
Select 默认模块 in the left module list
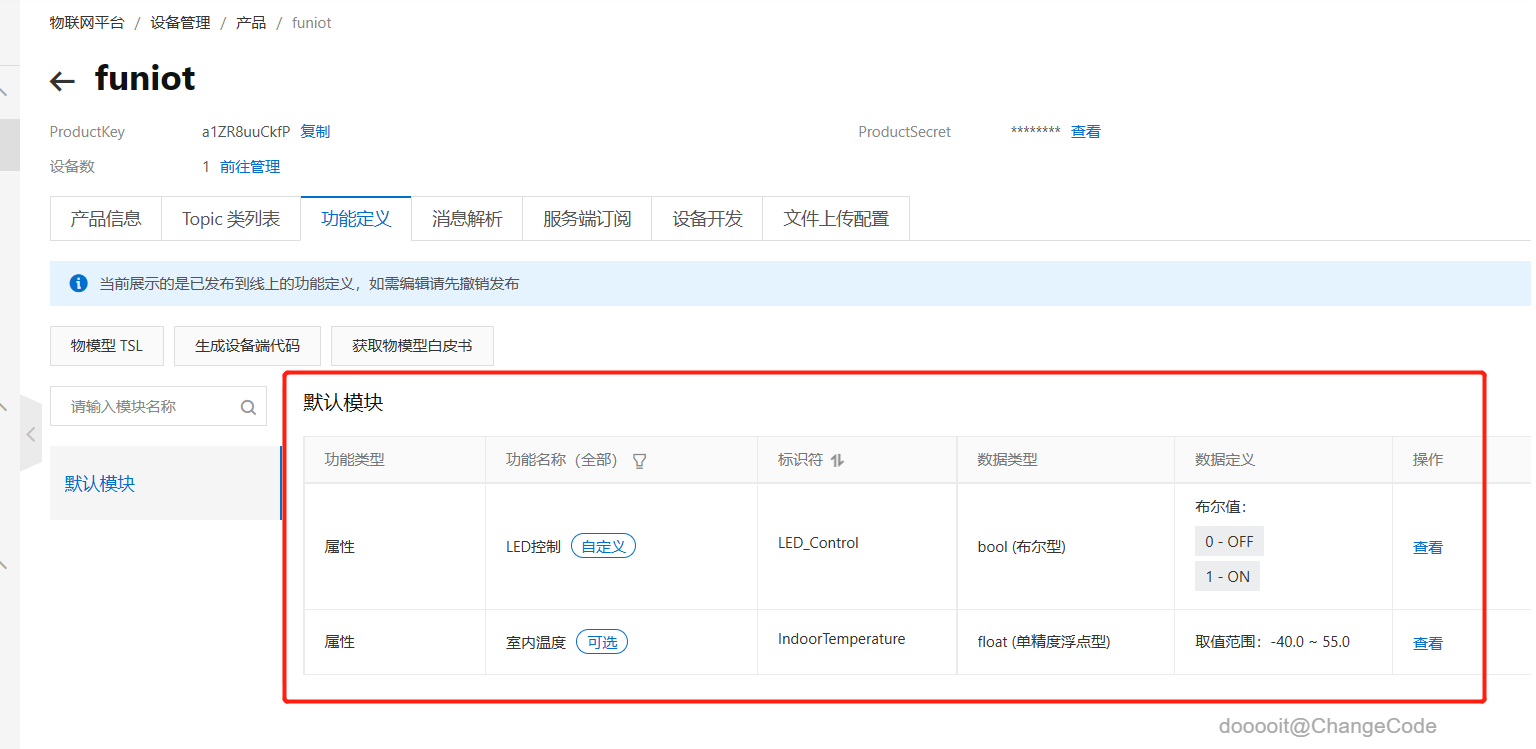(97, 482)
